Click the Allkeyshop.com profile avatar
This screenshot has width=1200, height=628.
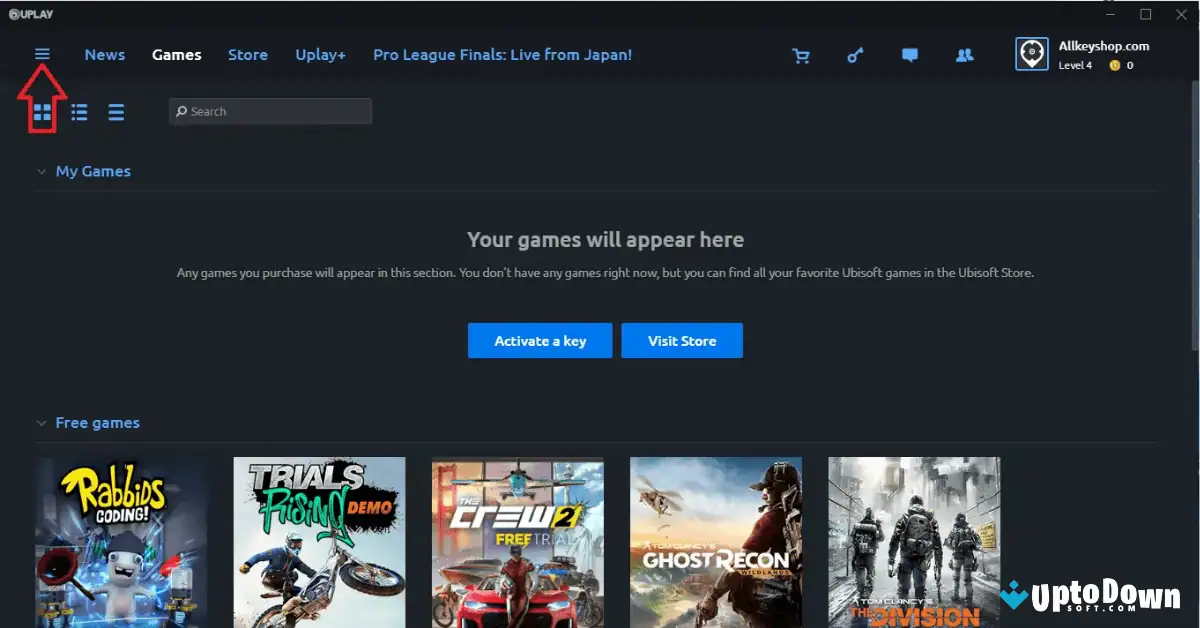coord(1031,53)
